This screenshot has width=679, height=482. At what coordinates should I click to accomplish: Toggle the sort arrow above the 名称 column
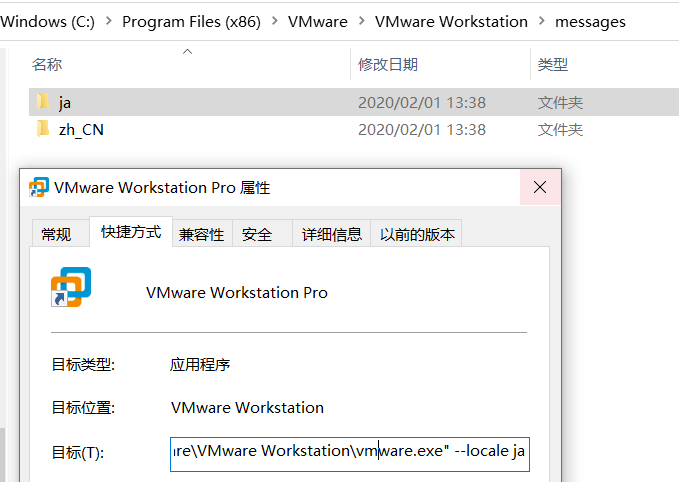point(187,52)
